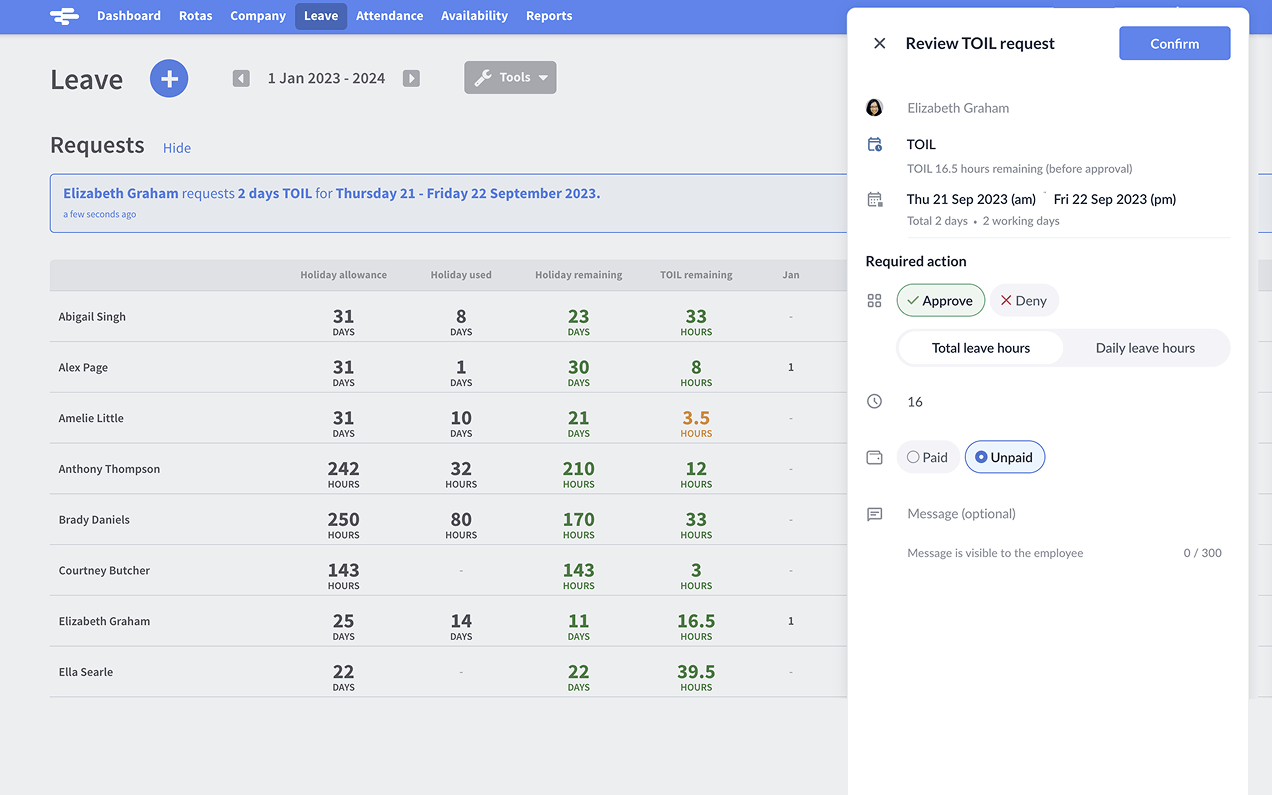Select Elizabeth Graham in the table
Image resolution: width=1272 pixels, height=795 pixels.
tap(449, 621)
